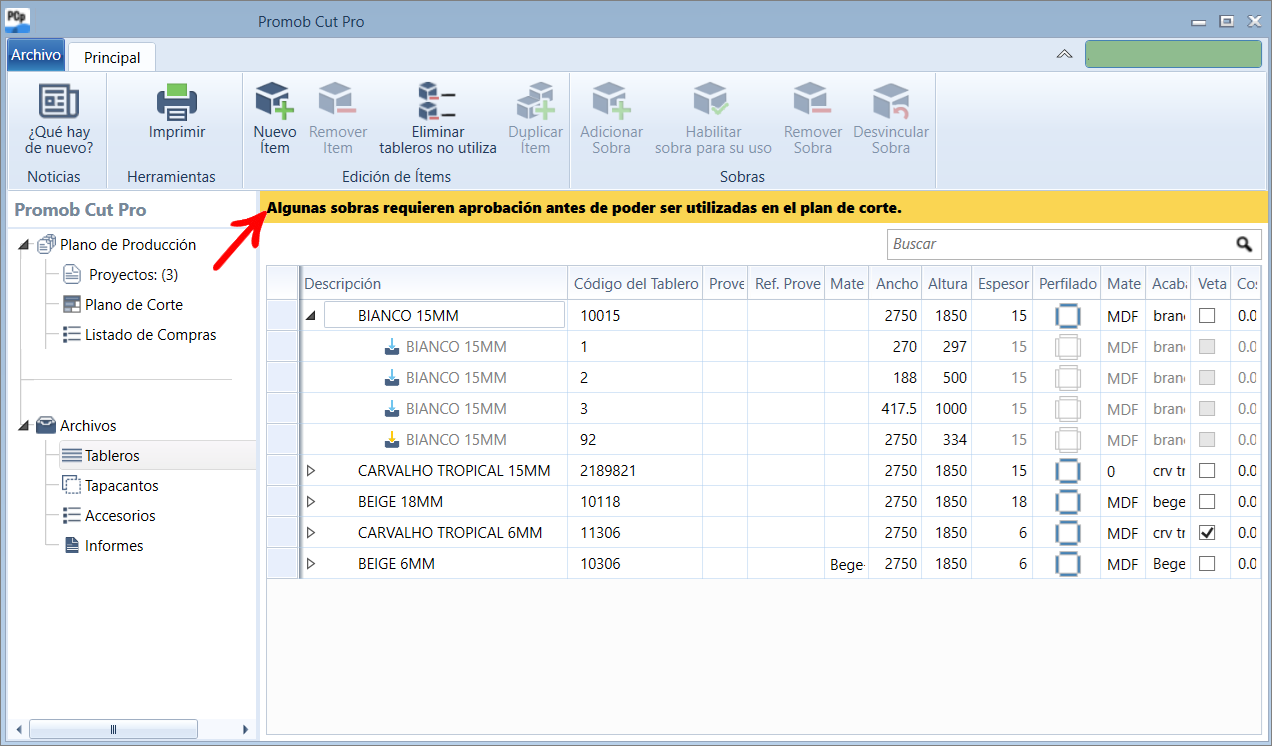This screenshot has height=746, width=1272.
Task: Click the leftover icon of the code 3 row
Action: click(392, 409)
